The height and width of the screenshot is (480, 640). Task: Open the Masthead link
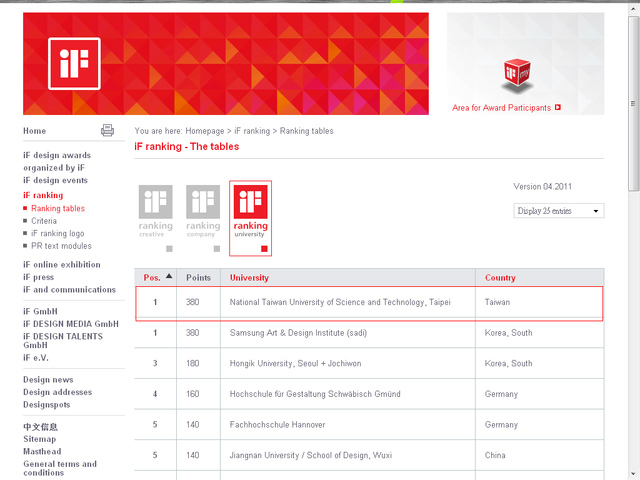click(x=42, y=451)
